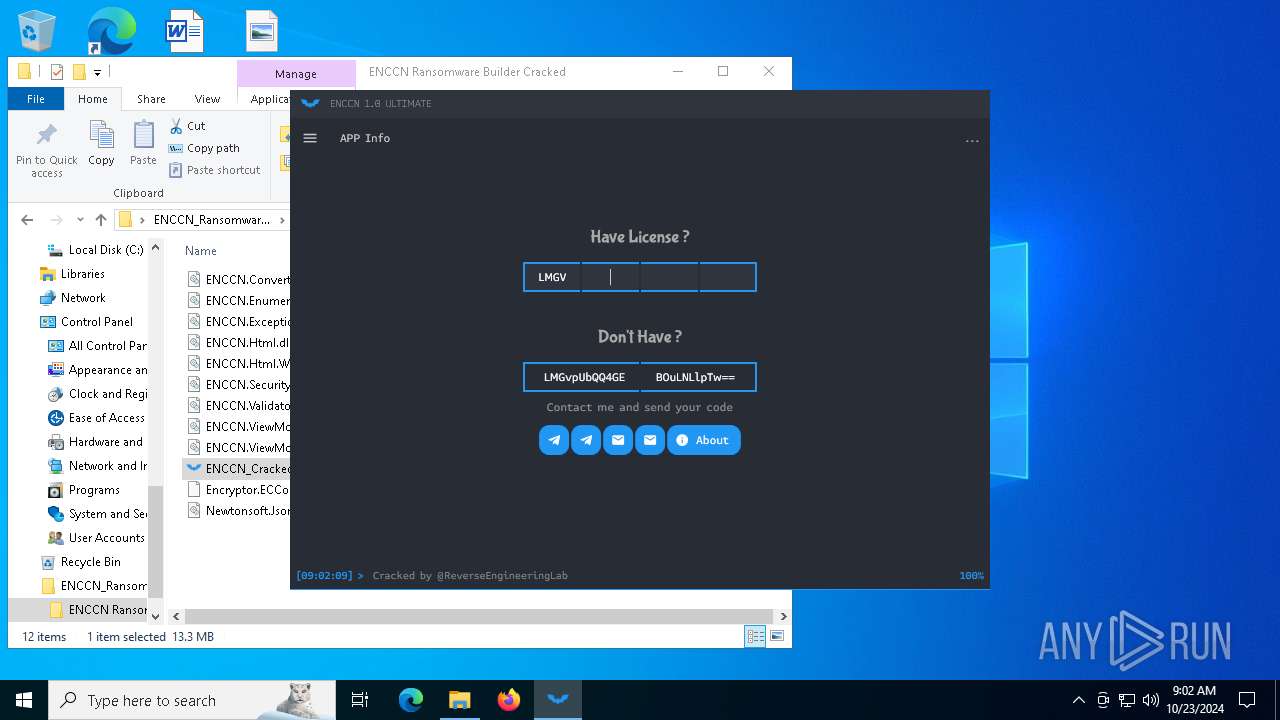This screenshot has height=720, width=1280.
Task: Click the second email contact icon
Action: (x=650, y=440)
